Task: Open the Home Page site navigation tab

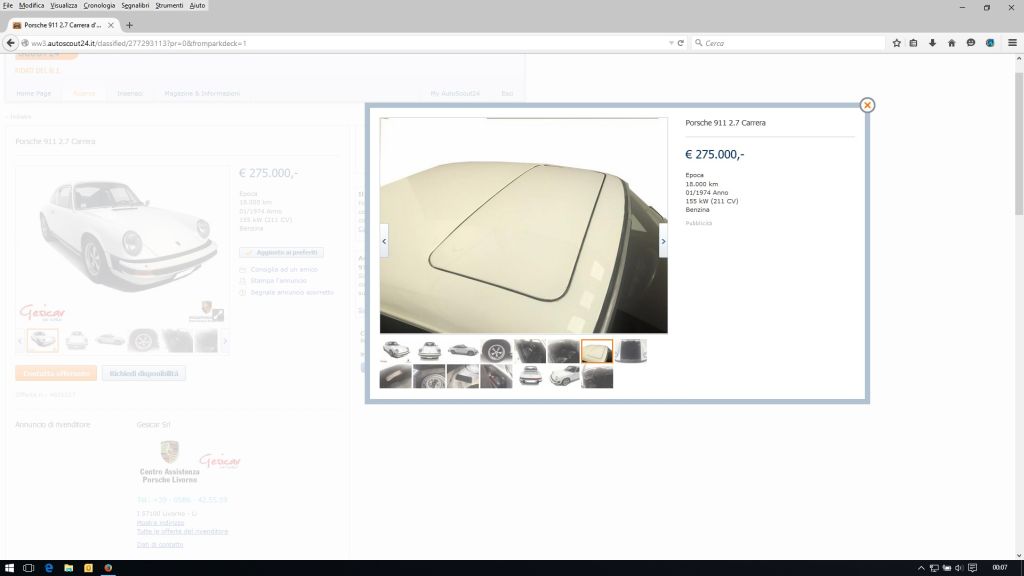Action: pyautogui.click(x=33, y=93)
